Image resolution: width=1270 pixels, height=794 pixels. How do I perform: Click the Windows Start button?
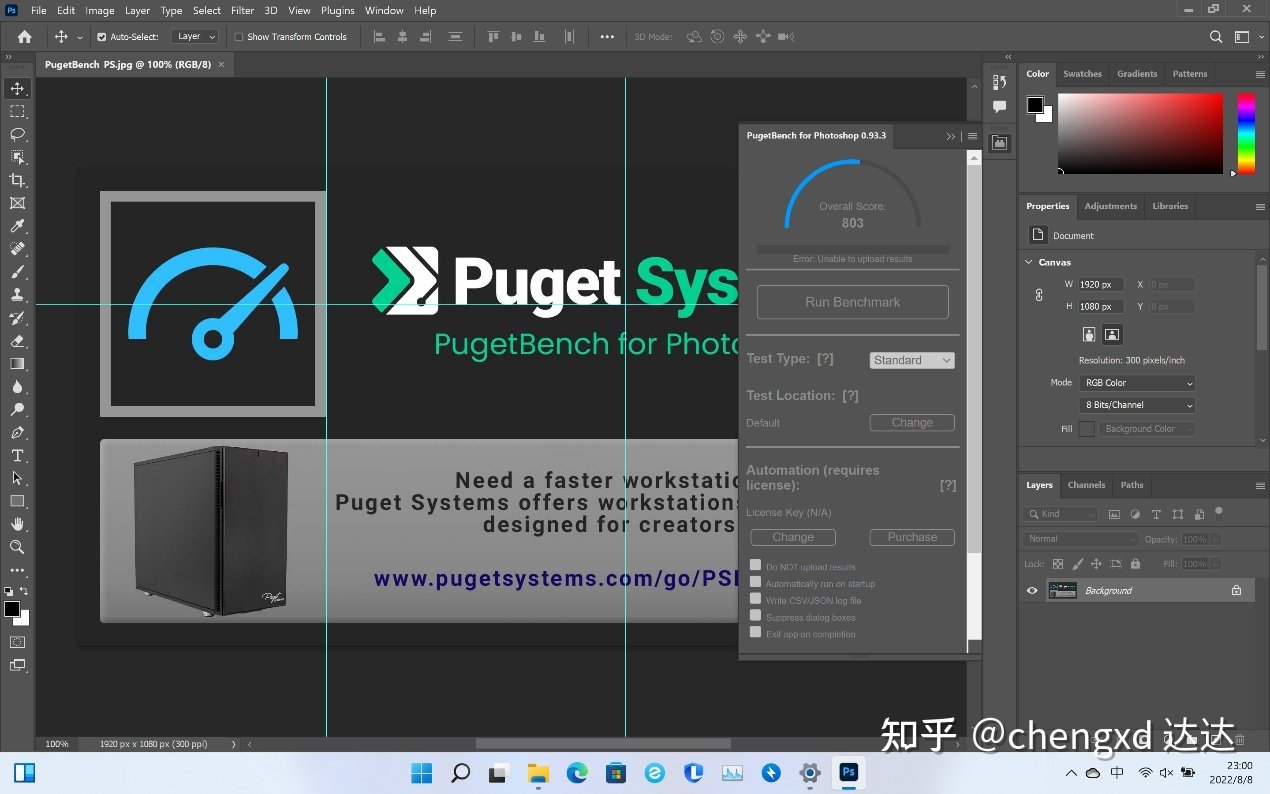click(x=421, y=773)
